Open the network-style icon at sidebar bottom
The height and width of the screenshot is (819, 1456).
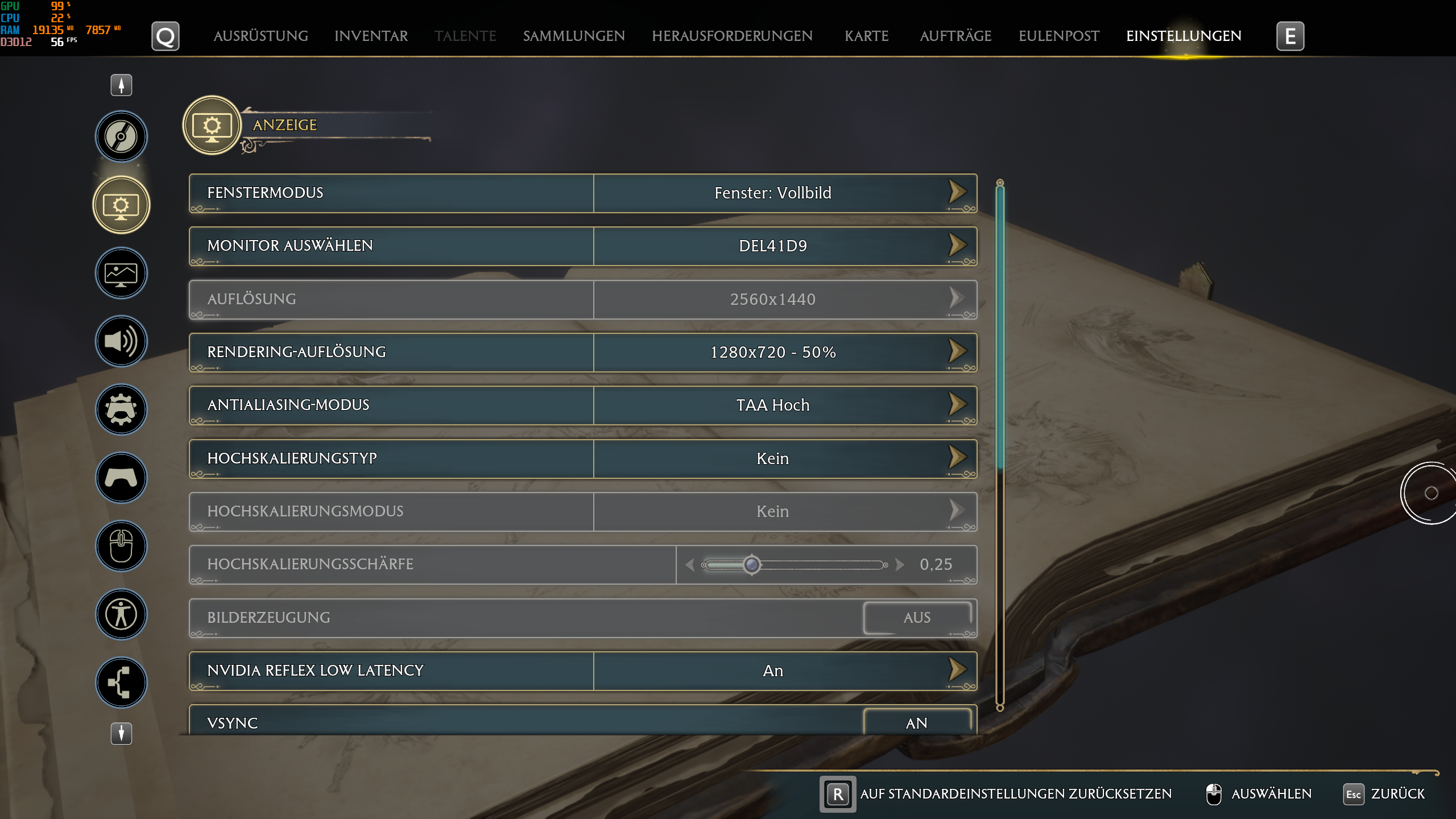pyautogui.click(x=121, y=682)
